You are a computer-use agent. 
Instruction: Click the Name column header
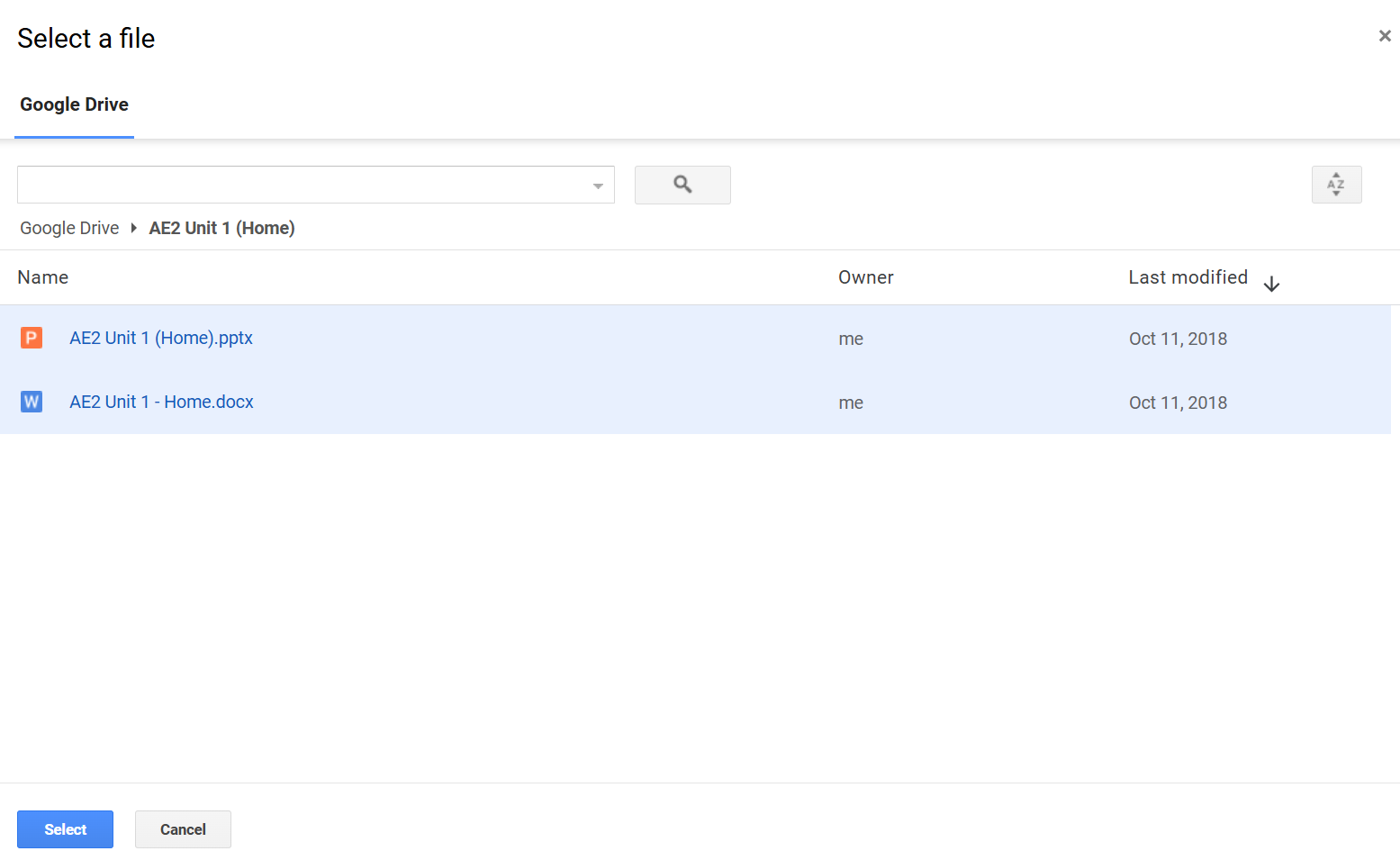(x=42, y=277)
